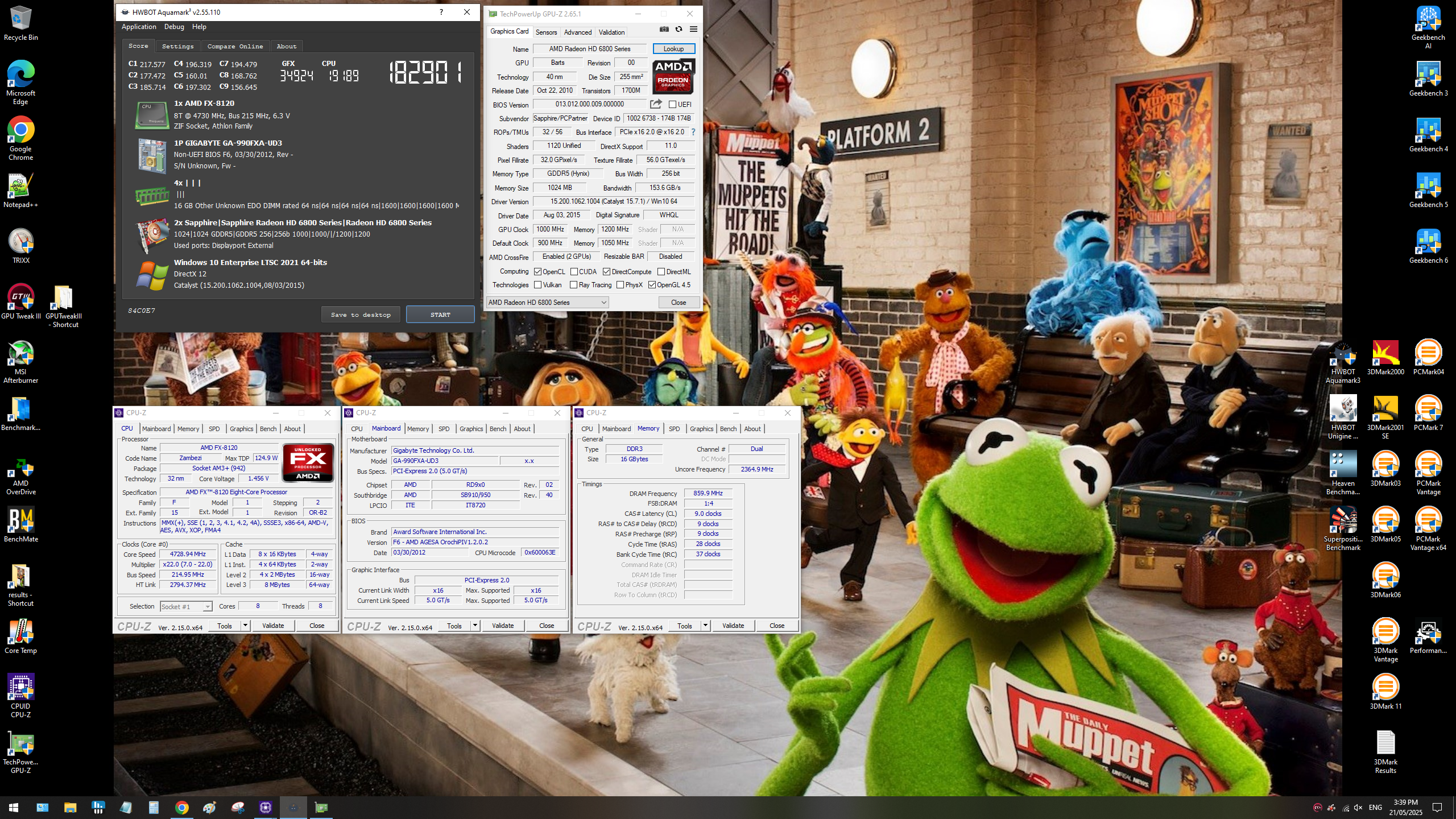This screenshot has height=819, width=1456.
Task: Open SPD tab in CPU-Z Memory window
Action: click(x=674, y=429)
